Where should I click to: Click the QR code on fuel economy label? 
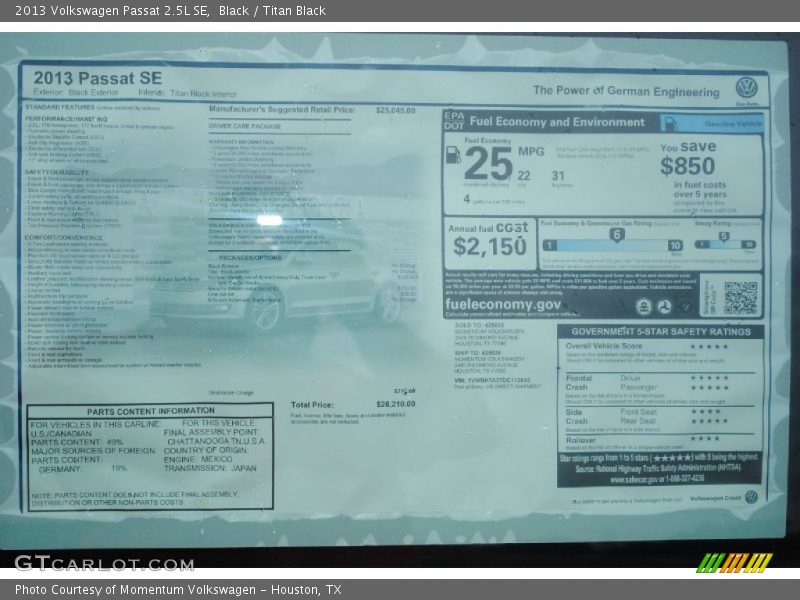tap(740, 297)
